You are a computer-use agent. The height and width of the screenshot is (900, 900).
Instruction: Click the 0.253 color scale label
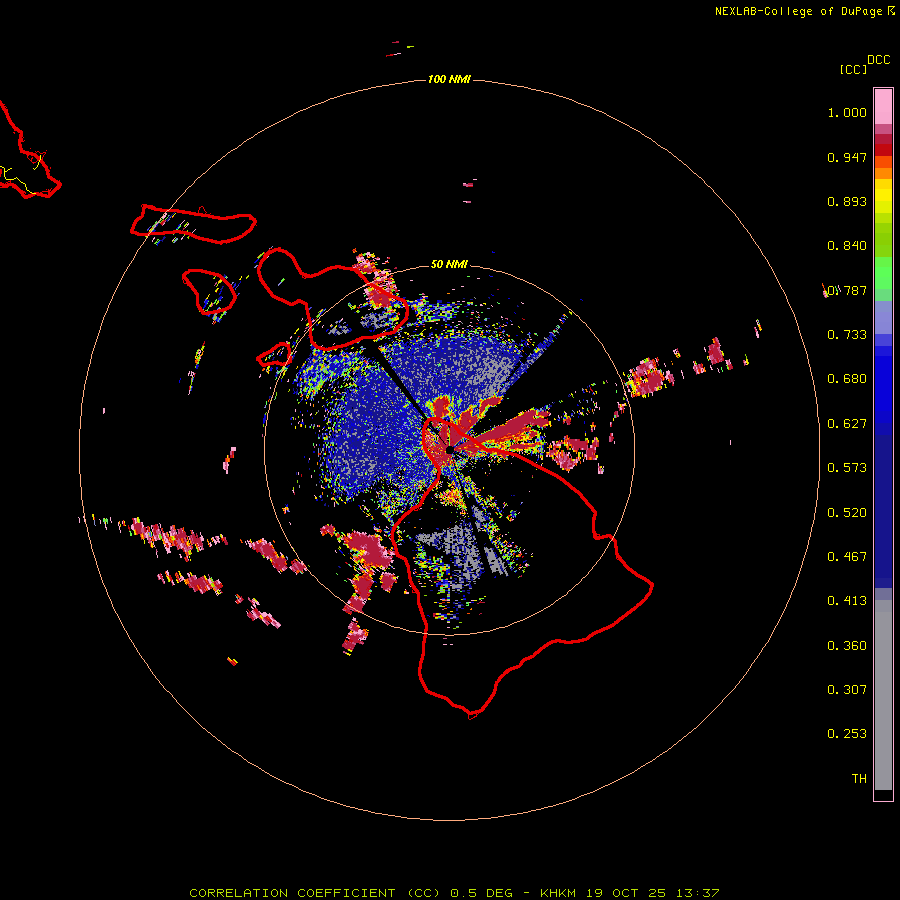(x=847, y=734)
